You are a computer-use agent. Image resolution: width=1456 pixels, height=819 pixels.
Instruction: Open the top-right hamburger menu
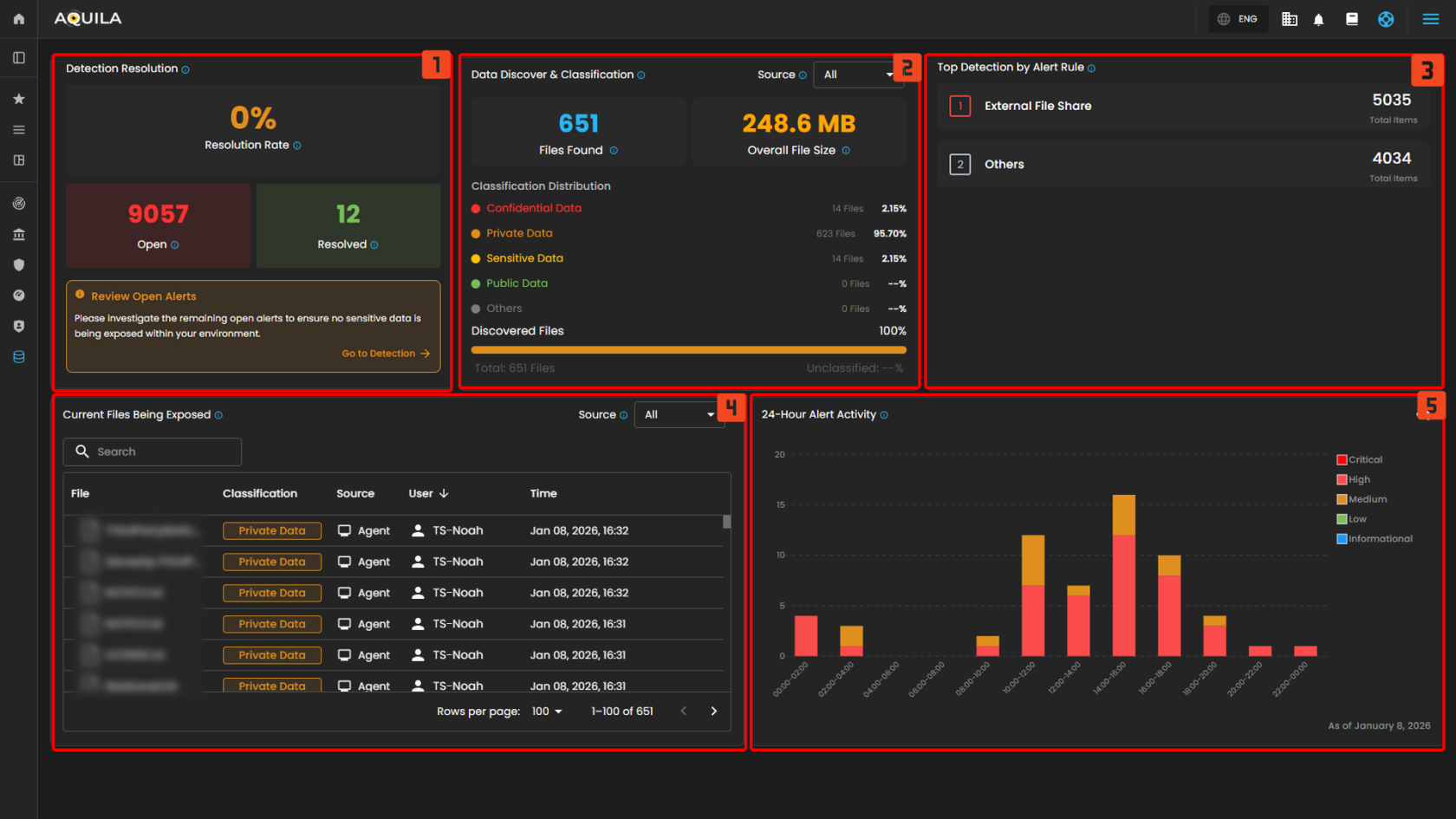1431,19
